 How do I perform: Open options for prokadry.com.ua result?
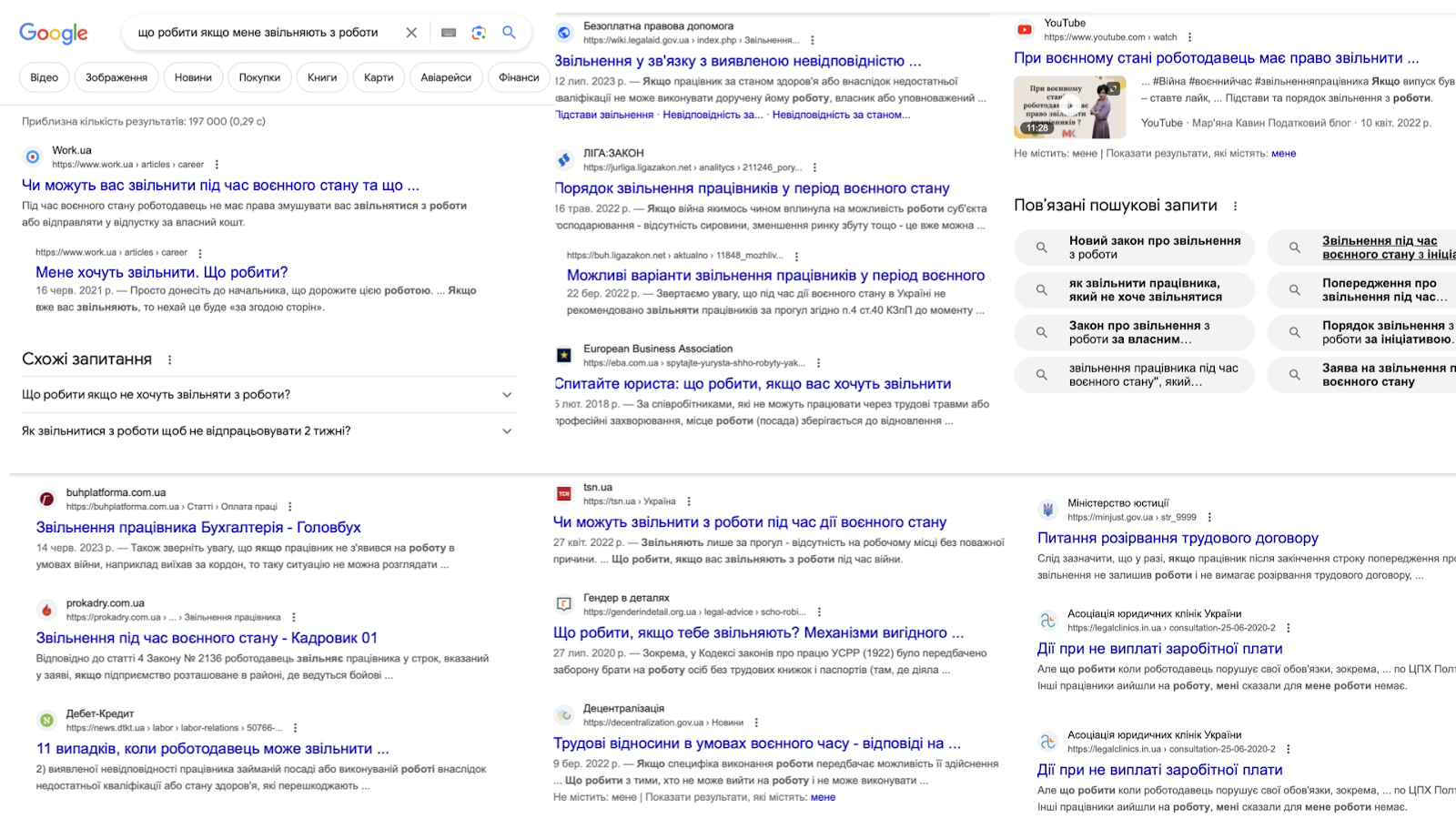tap(294, 617)
